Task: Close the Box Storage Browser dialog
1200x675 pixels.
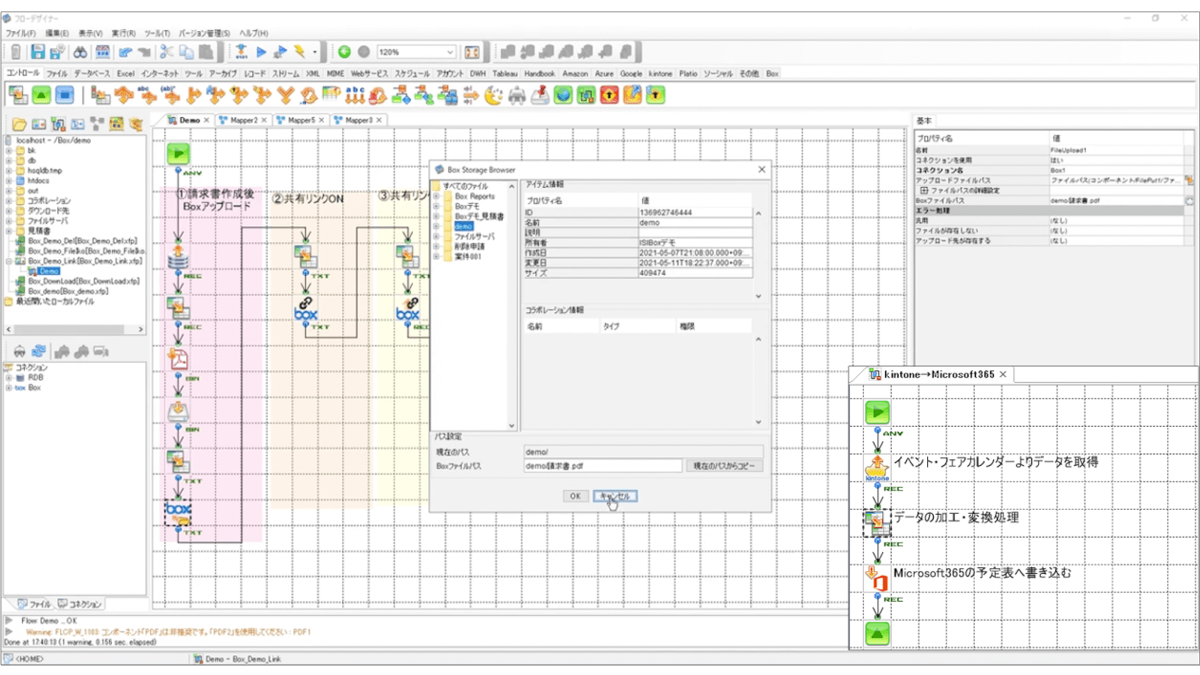Action: coord(760,170)
